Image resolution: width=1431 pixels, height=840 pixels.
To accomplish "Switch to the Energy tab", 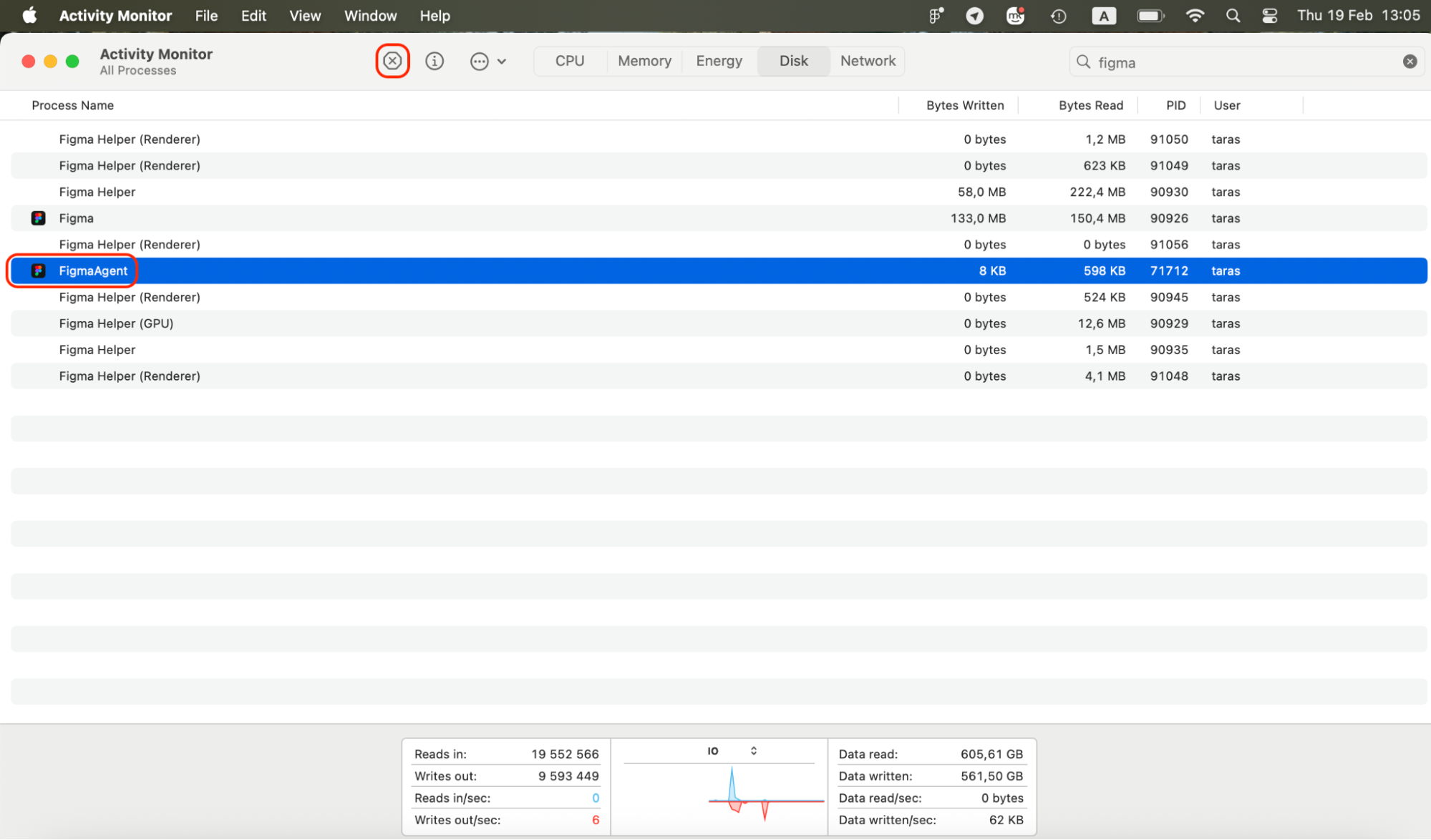I will [x=719, y=61].
